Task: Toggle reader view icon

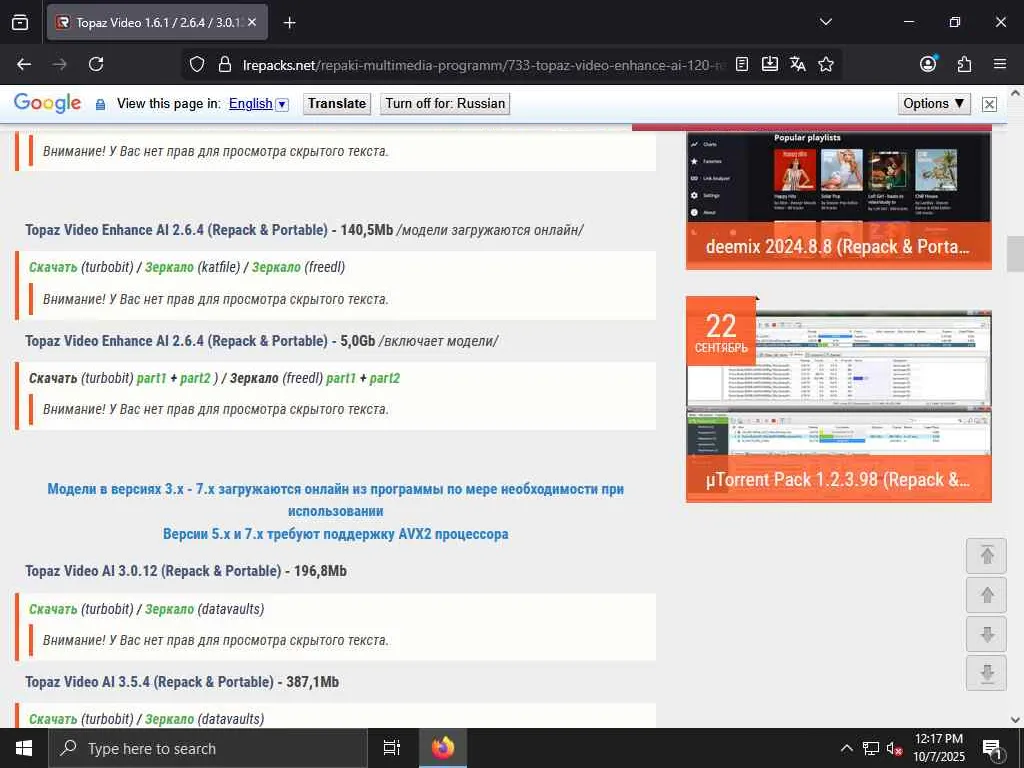Action: point(742,64)
